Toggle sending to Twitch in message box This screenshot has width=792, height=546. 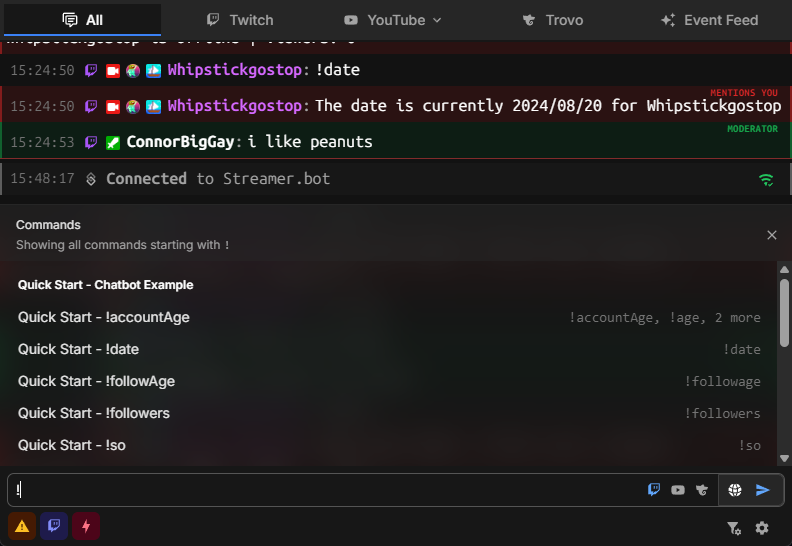click(654, 489)
